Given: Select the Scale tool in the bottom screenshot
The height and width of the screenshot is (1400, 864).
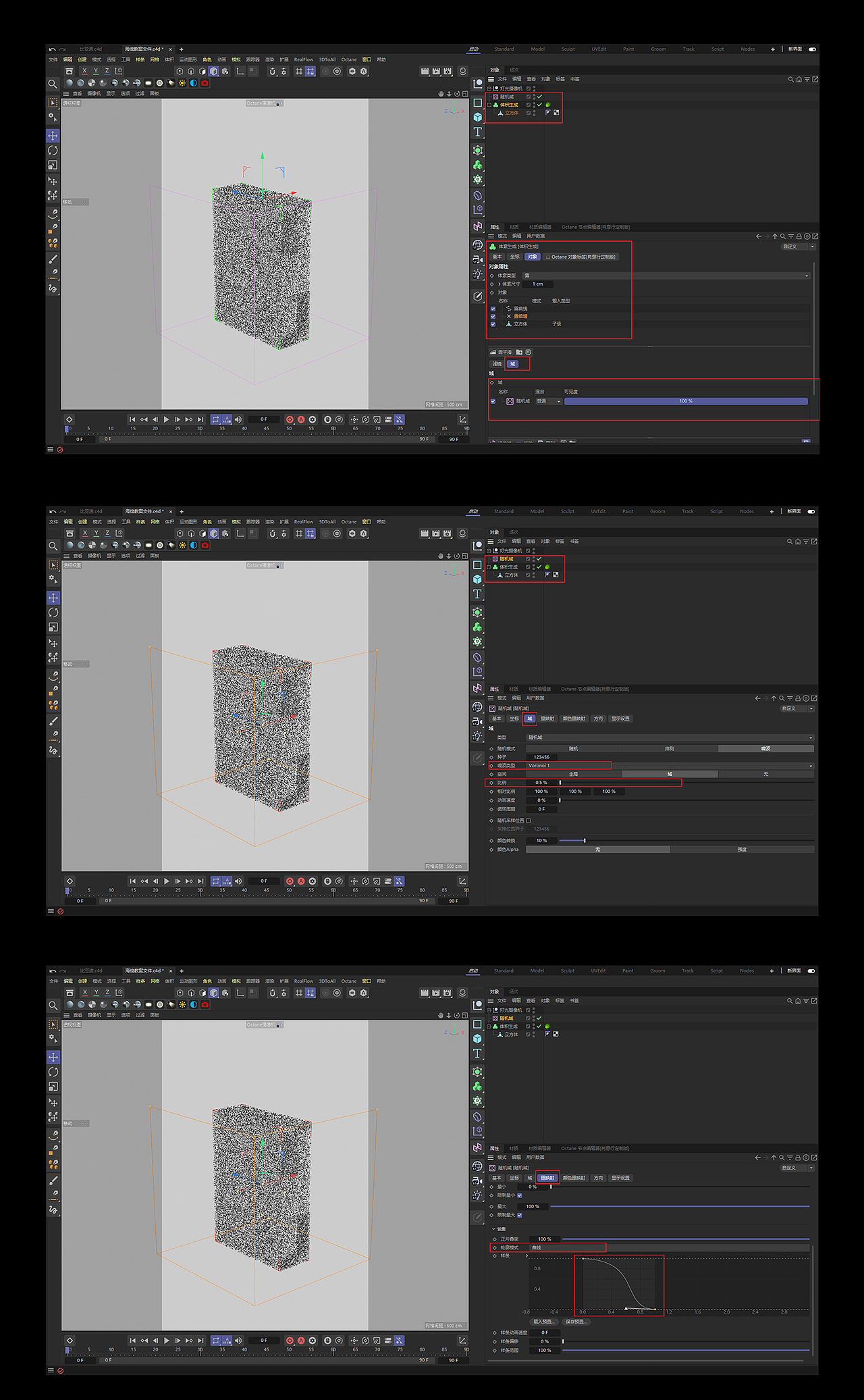Looking at the screenshot, I should click(x=53, y=1087).
